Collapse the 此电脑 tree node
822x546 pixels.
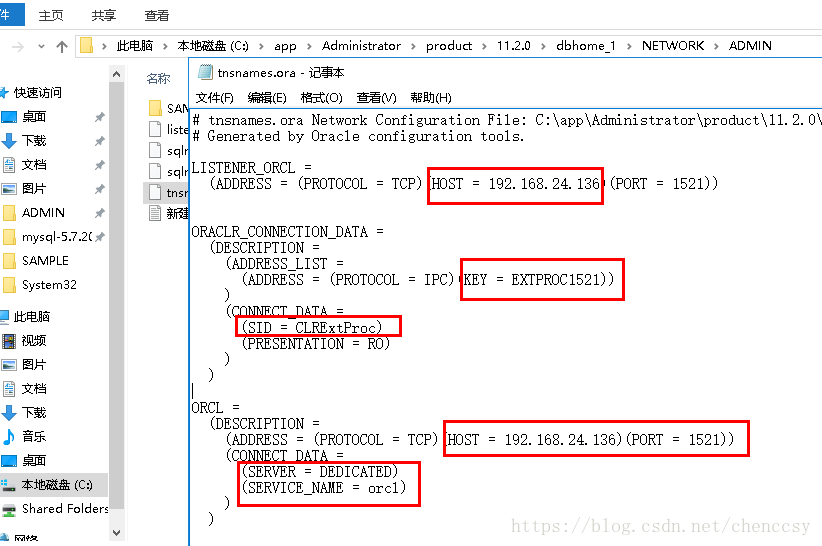tap(5, 316)
